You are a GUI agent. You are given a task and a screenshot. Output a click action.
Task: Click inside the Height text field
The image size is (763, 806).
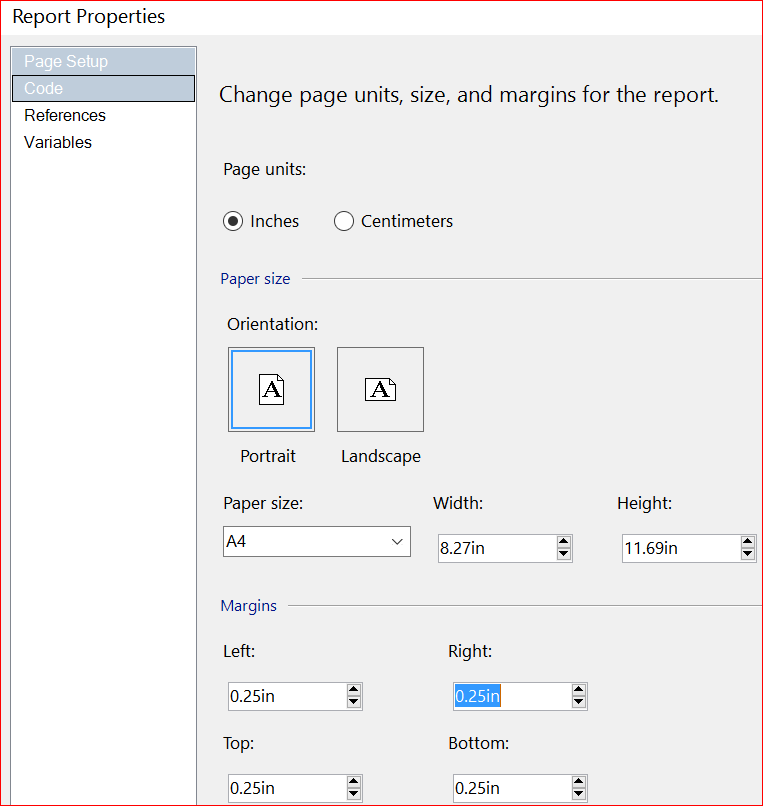coord(678,548)
